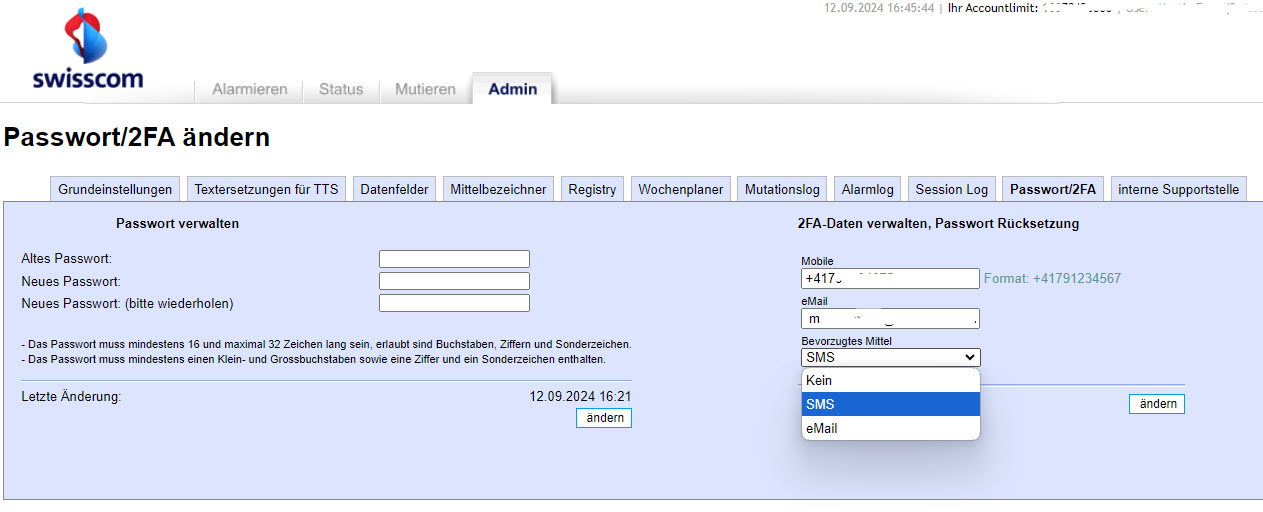Click the Mobile number input field
The width and height of the screenshot is (1263, 512).
[890, 279]
